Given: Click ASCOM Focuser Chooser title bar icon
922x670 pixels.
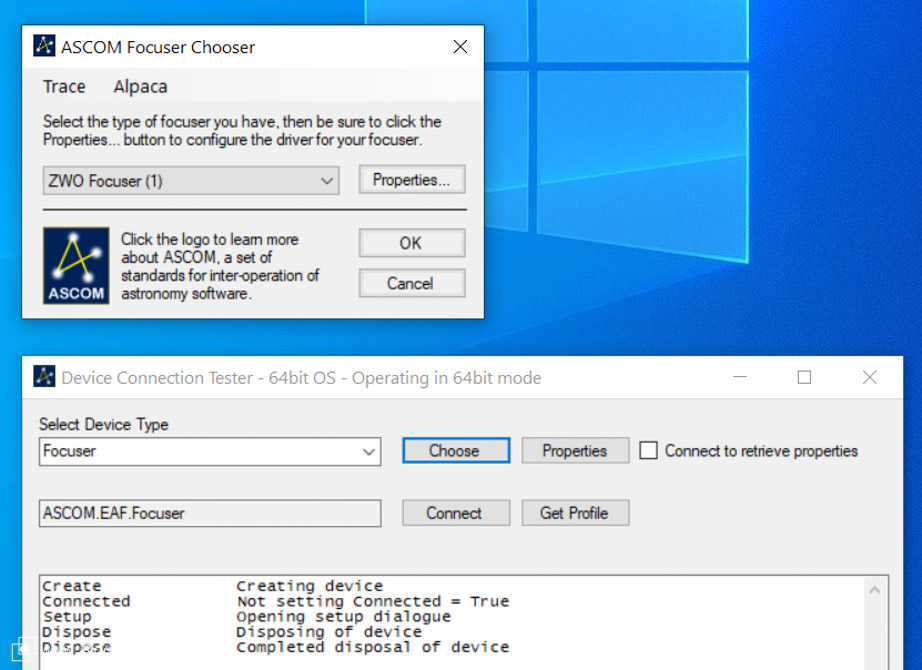Looking at the screenshot, I should (x=44, y=46).
